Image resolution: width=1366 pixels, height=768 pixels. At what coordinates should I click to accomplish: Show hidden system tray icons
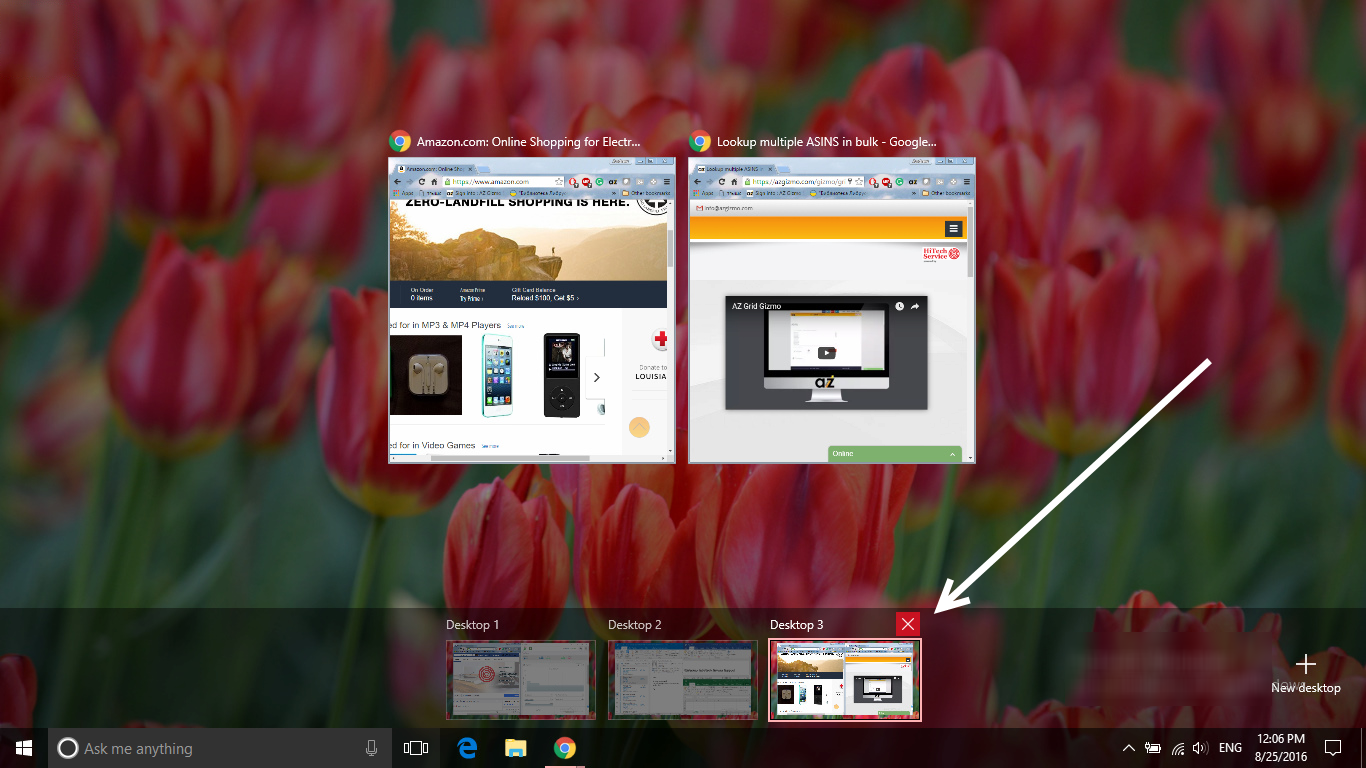tap(1129, 748)
